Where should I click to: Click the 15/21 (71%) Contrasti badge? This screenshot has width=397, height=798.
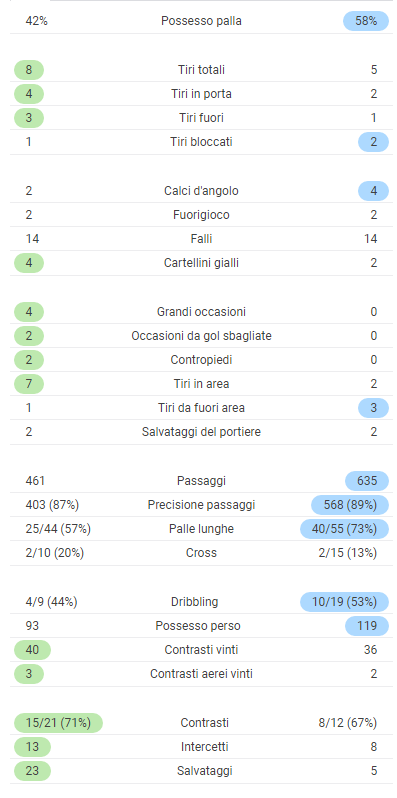click(x=58, y=723)
